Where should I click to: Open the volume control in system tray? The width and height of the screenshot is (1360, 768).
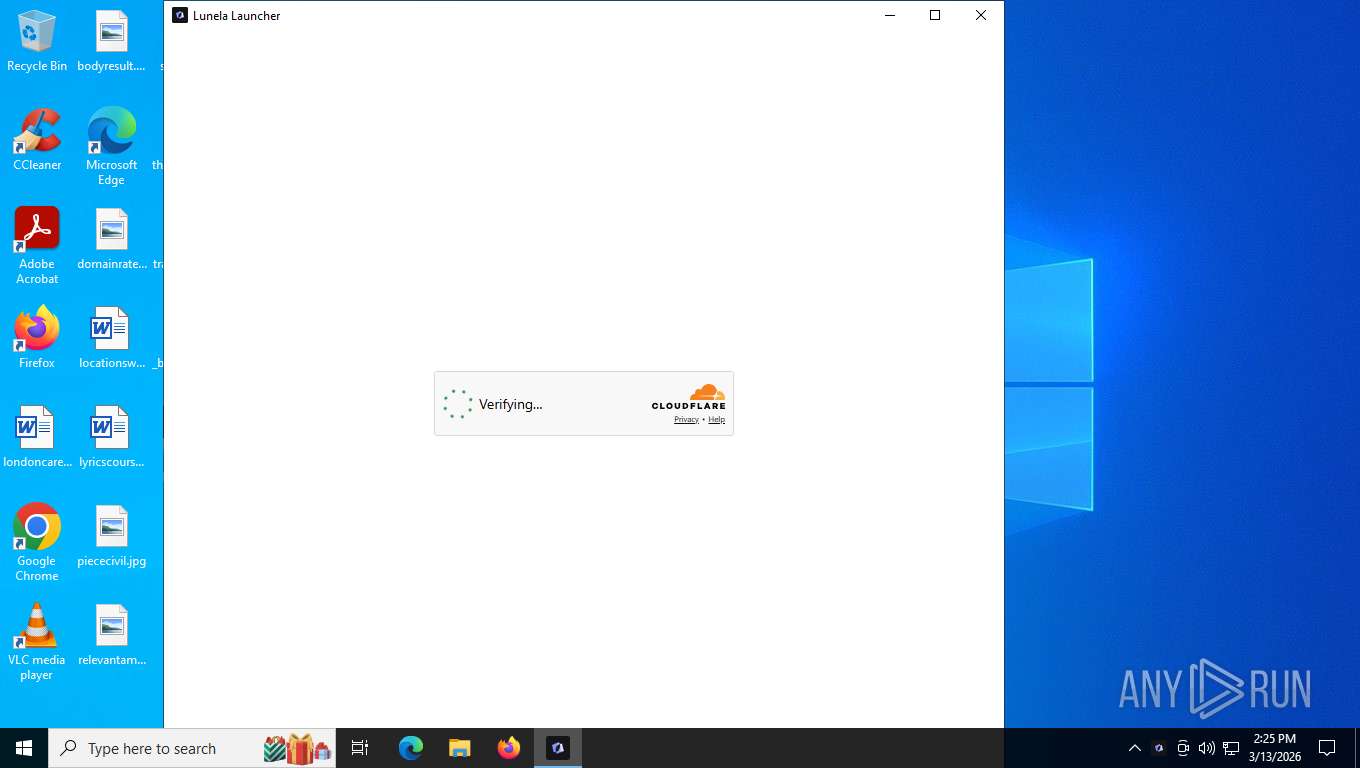[x=1207, y=748]
